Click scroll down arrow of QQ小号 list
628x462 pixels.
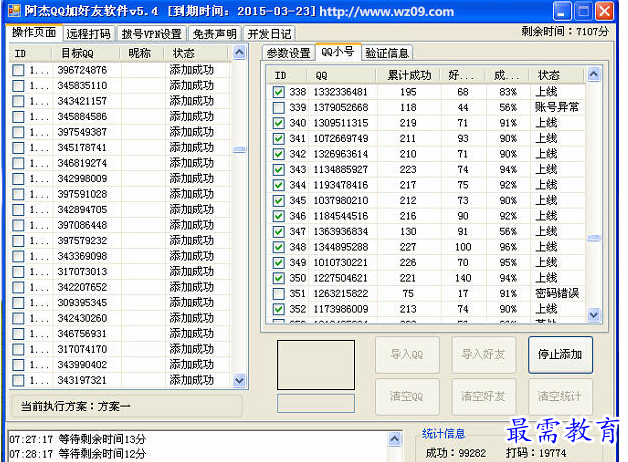click(x=594, y=315)
